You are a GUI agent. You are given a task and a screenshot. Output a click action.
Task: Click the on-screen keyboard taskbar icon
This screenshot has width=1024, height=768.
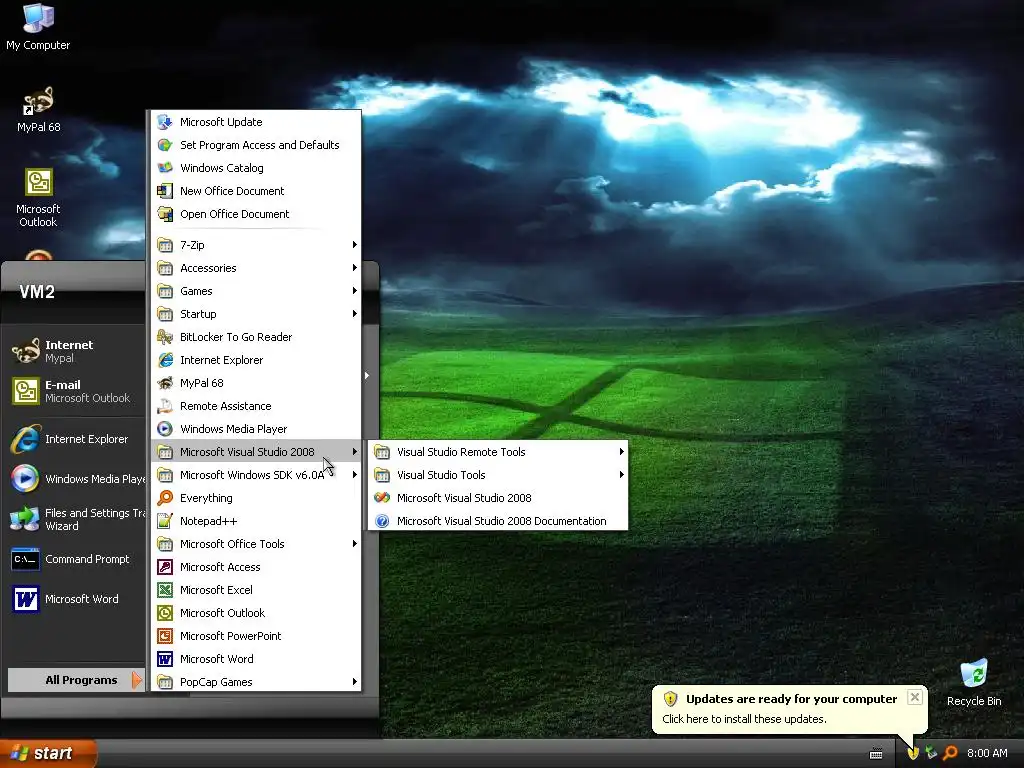pos(876,754)
